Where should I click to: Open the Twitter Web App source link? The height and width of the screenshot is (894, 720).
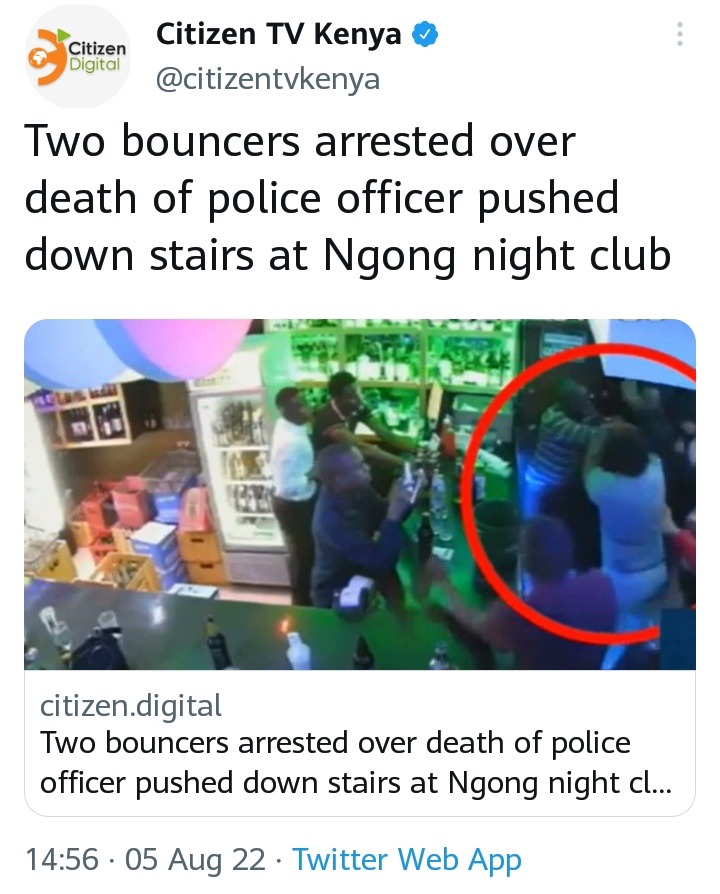point(407,860)
